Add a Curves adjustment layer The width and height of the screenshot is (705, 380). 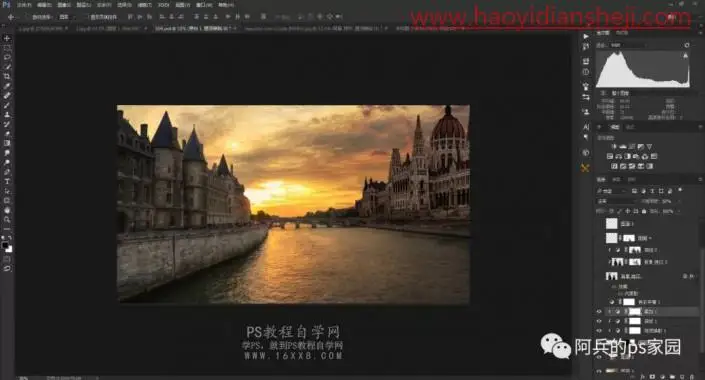633,147
